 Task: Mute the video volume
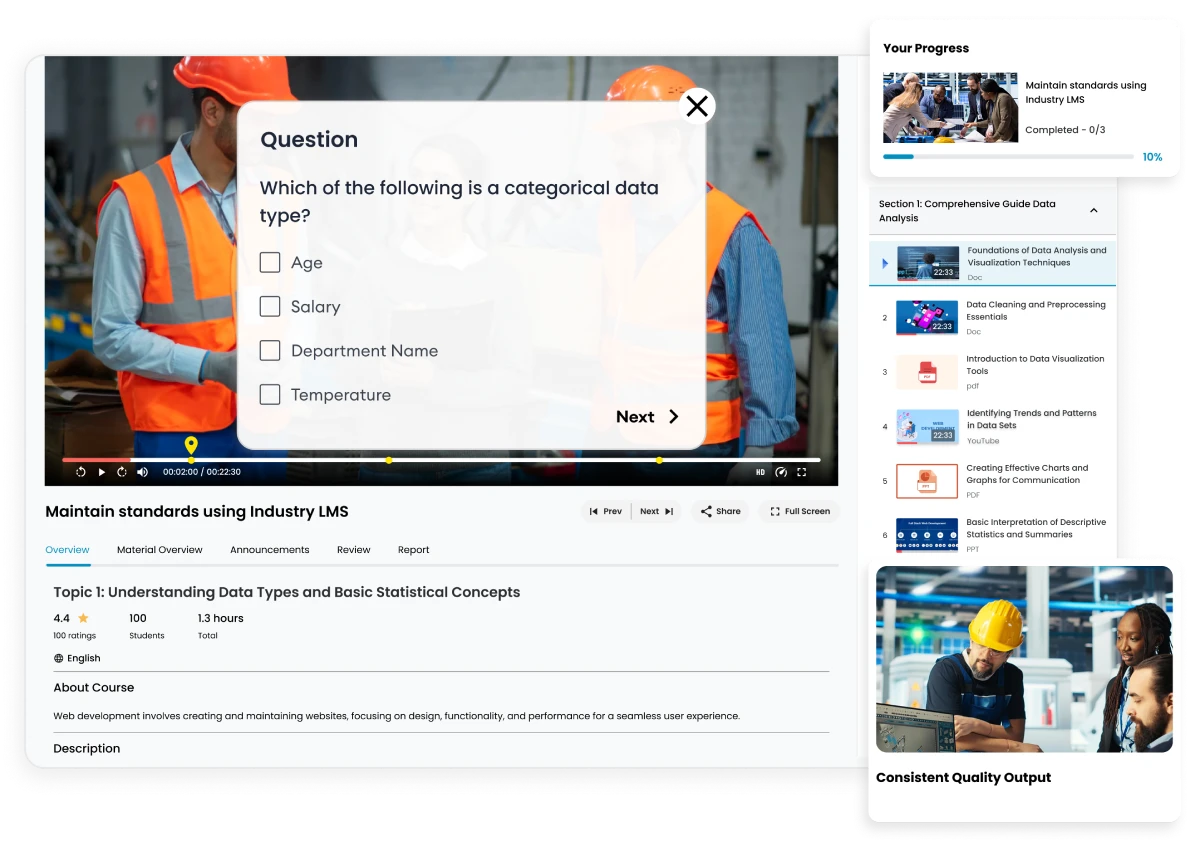click(141, 471)
